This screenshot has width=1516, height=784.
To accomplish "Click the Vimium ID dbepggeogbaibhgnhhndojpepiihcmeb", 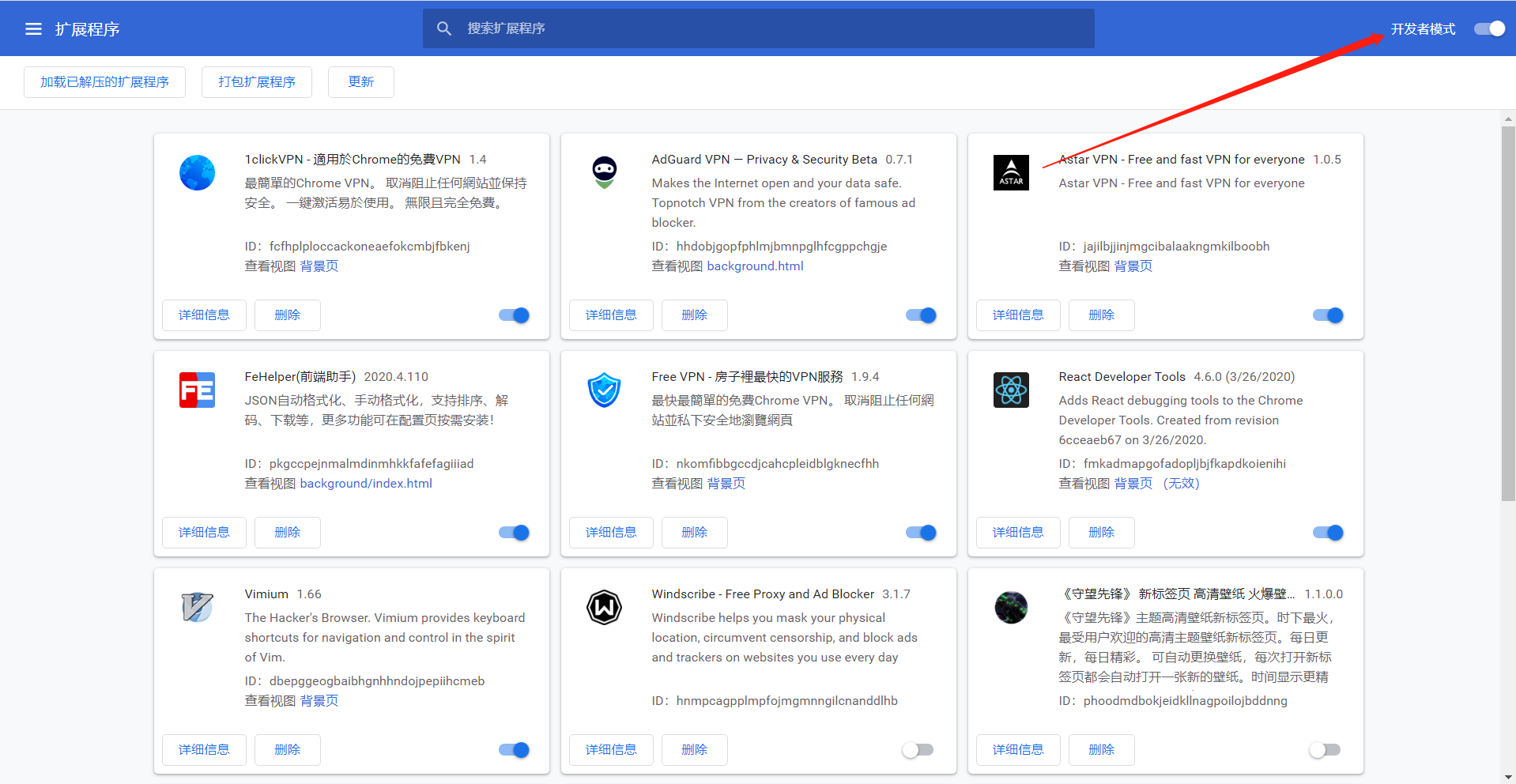I will click(377, 681).
